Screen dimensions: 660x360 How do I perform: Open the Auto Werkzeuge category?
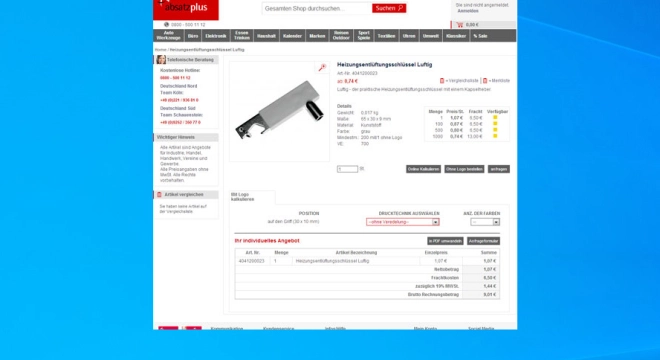pos(168,36)
